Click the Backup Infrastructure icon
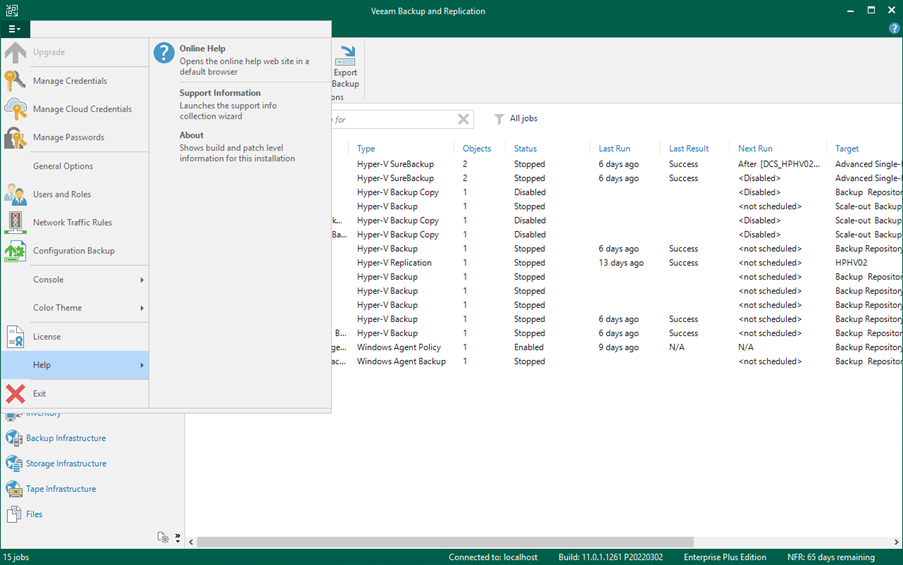903x565 pixels. click(14, 438)
